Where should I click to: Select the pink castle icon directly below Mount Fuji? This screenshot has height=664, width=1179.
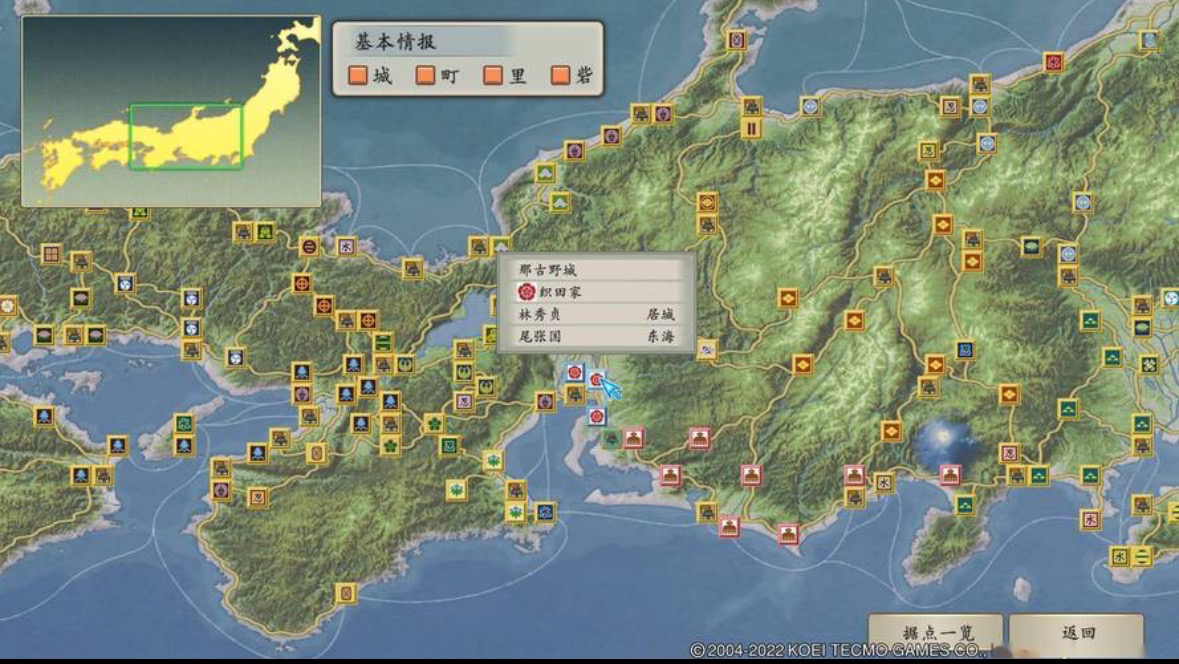point(949,476)
